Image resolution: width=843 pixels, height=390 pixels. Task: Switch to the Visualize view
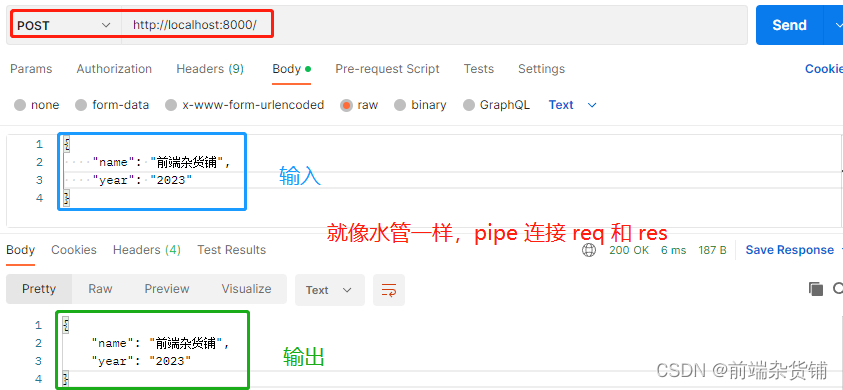click(x=246, y=289)
